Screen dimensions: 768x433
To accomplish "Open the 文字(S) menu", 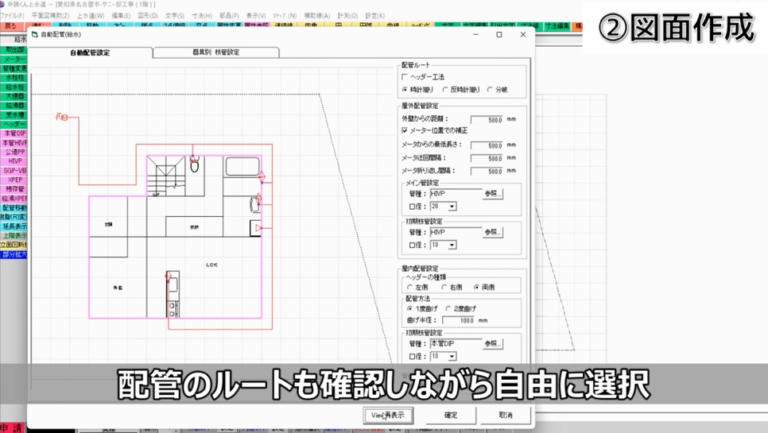I will (174, 16).
